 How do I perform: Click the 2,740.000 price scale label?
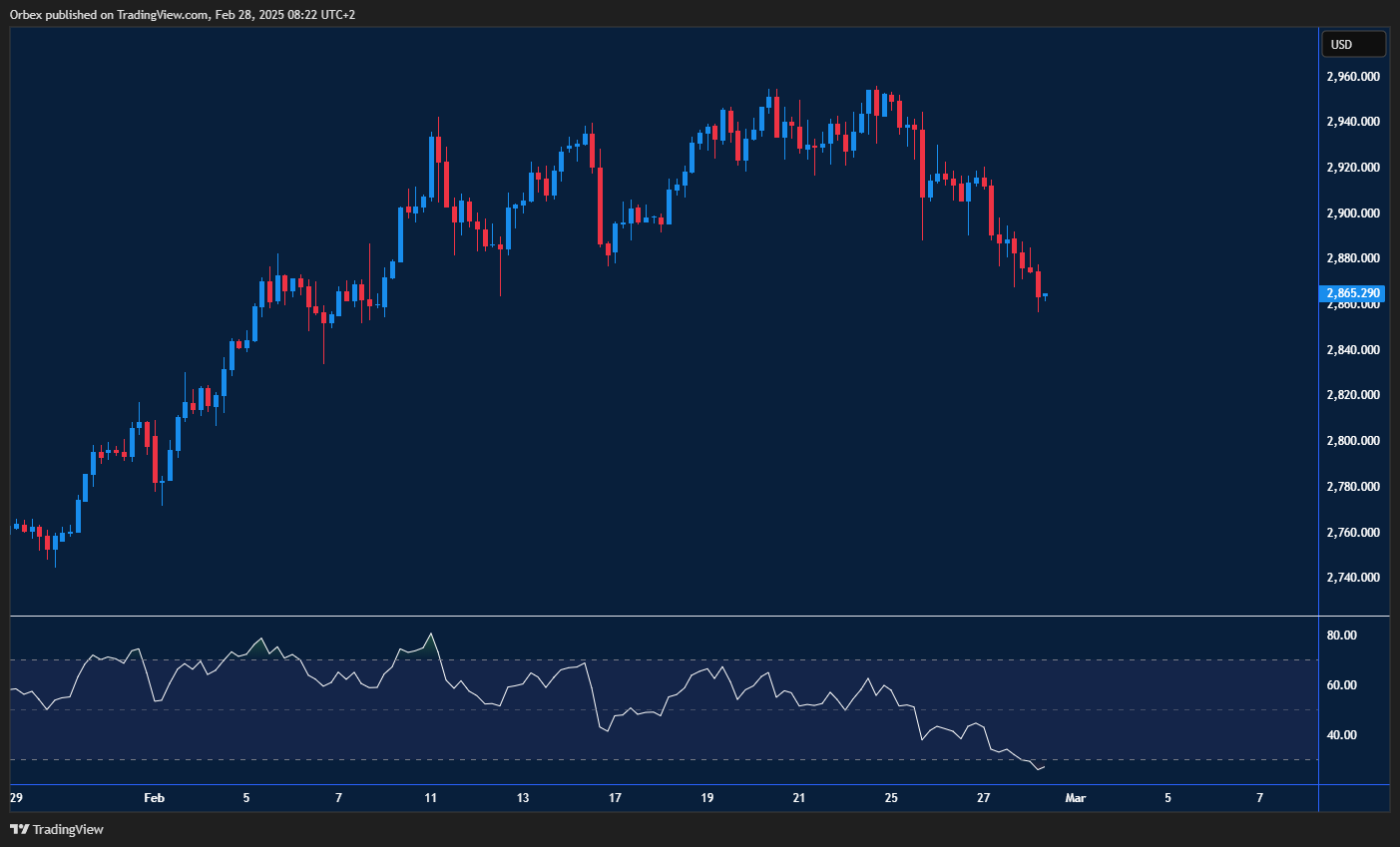(1353, 578)
